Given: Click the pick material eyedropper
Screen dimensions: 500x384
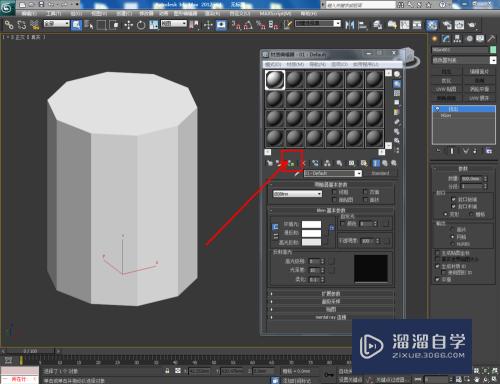Looking at the screenshot, I should tap(297, 173).
